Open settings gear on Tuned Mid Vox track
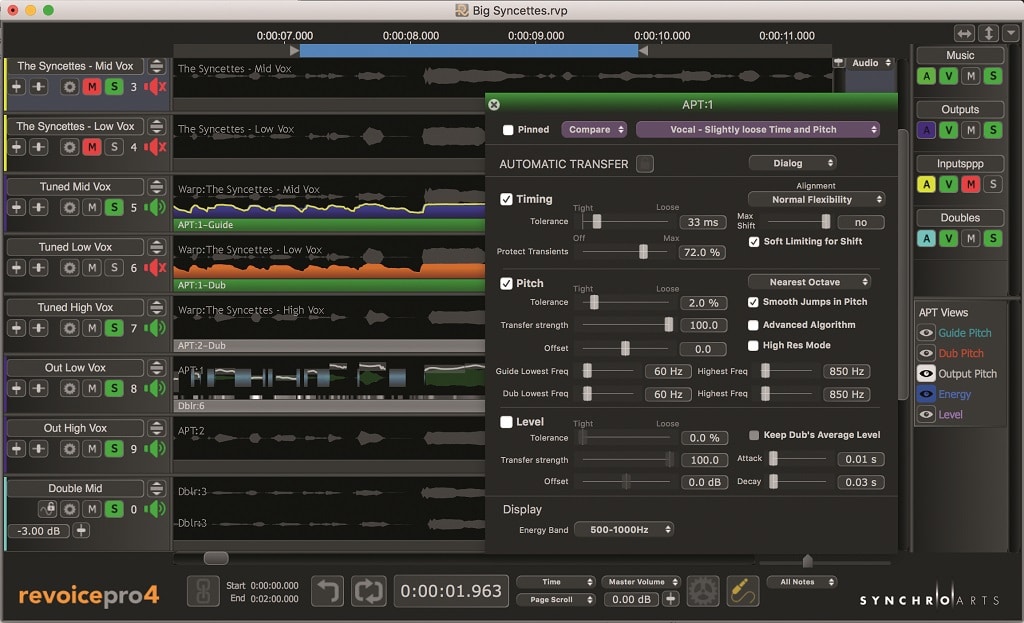 [70, 208]
